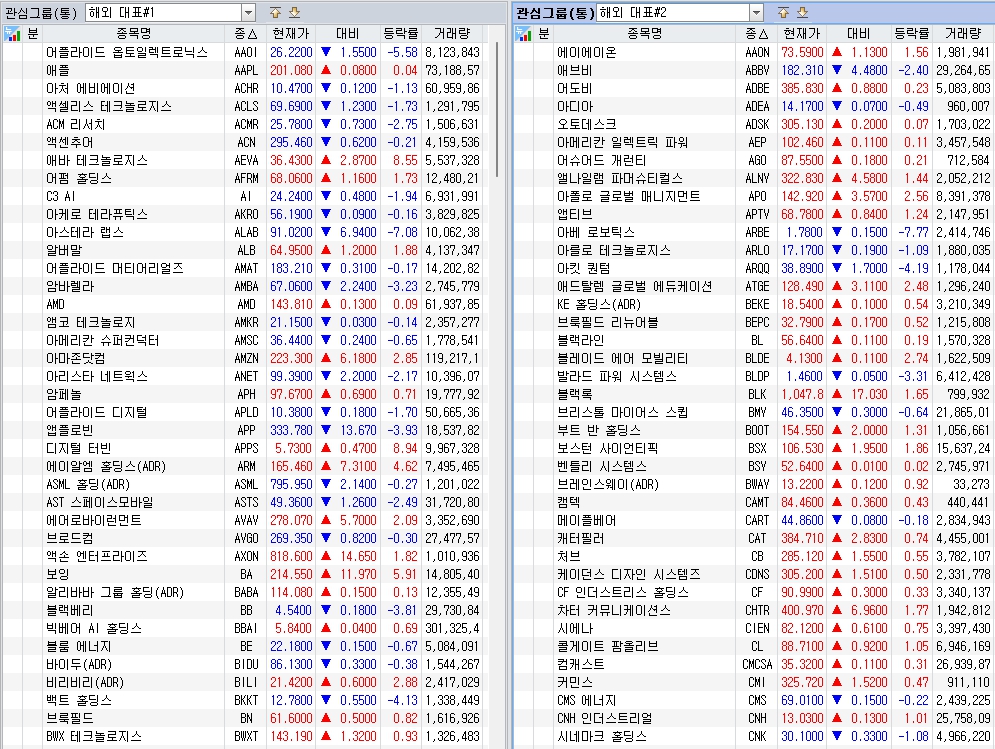Screen dimensions: 995x749
Task: Click the 블랙베리 stock name
Action: [x=70, y=610]
